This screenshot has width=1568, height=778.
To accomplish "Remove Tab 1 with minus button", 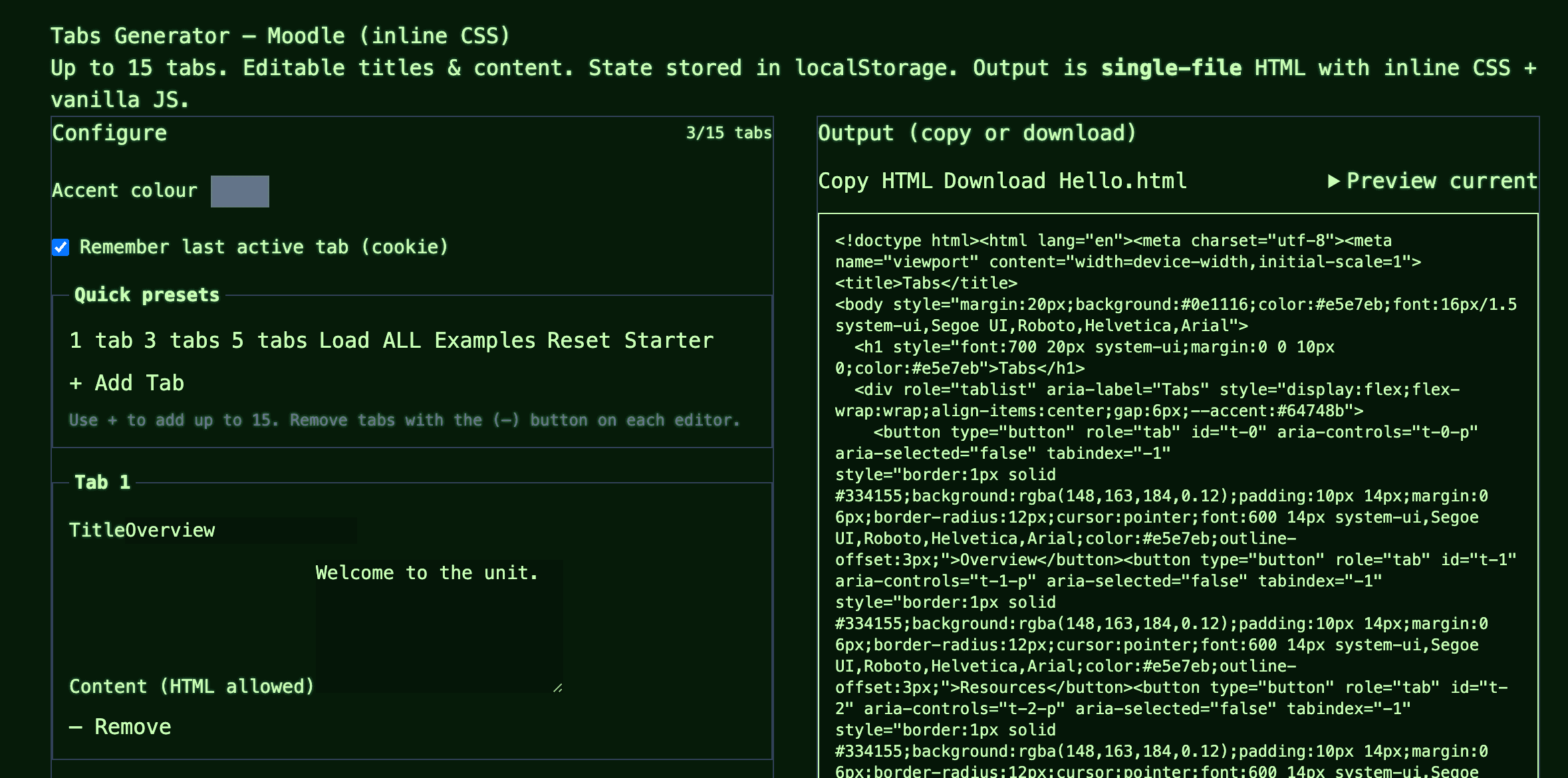I will (x=120, y=727).
